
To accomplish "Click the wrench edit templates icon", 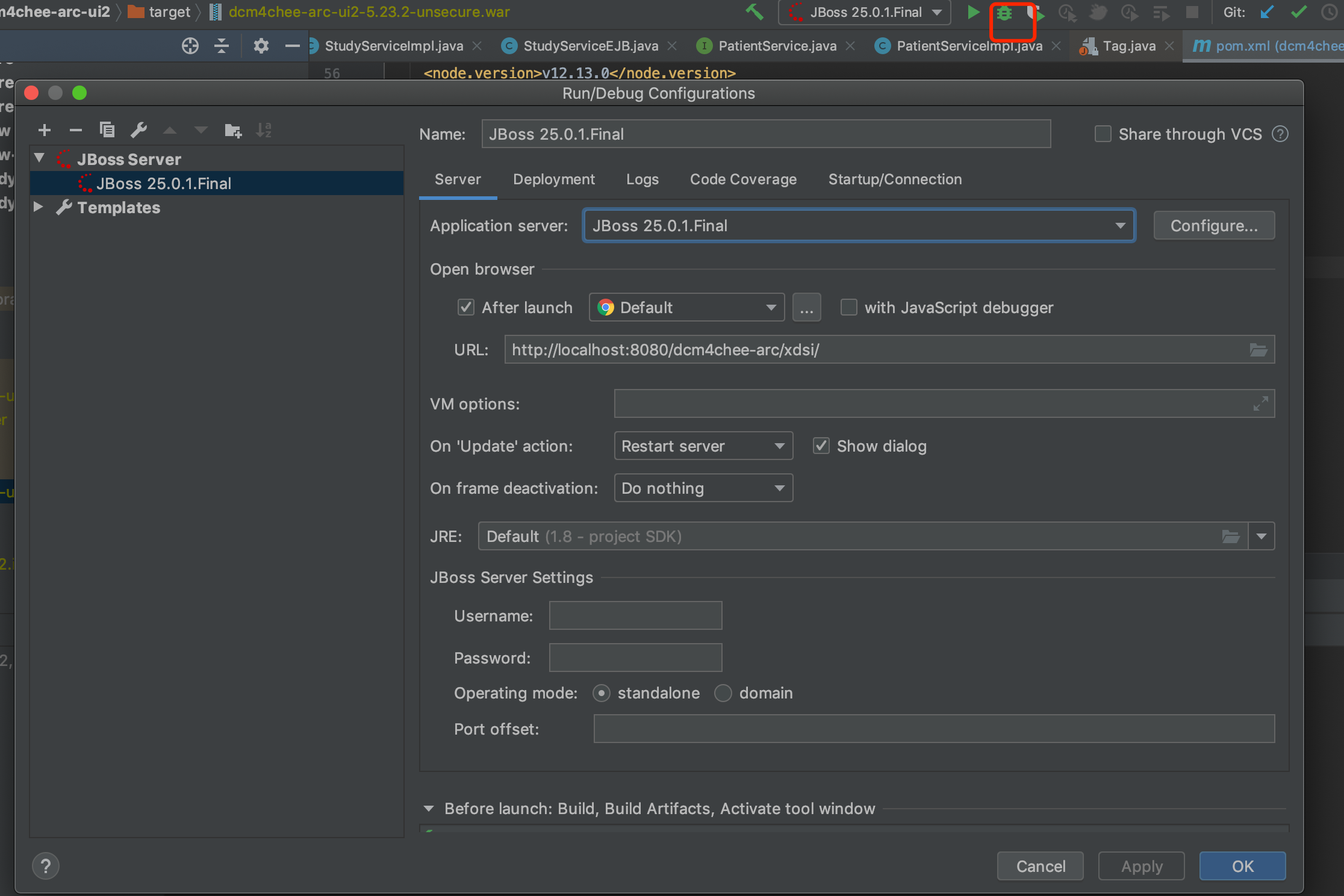I will pos(138,130).
